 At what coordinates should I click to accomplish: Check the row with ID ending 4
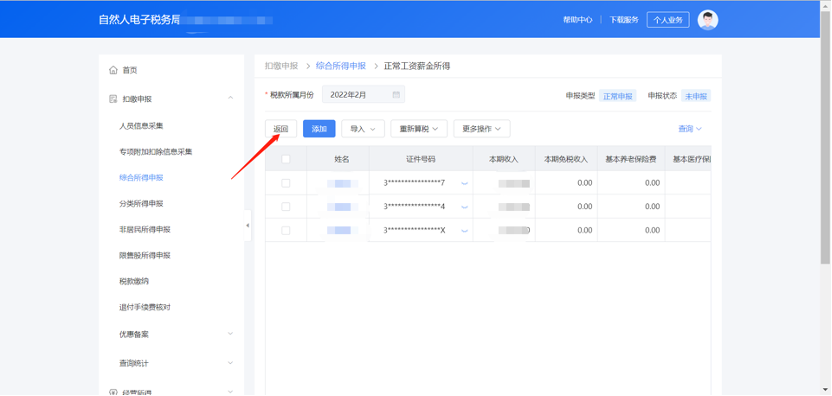(x=285, y=206)
